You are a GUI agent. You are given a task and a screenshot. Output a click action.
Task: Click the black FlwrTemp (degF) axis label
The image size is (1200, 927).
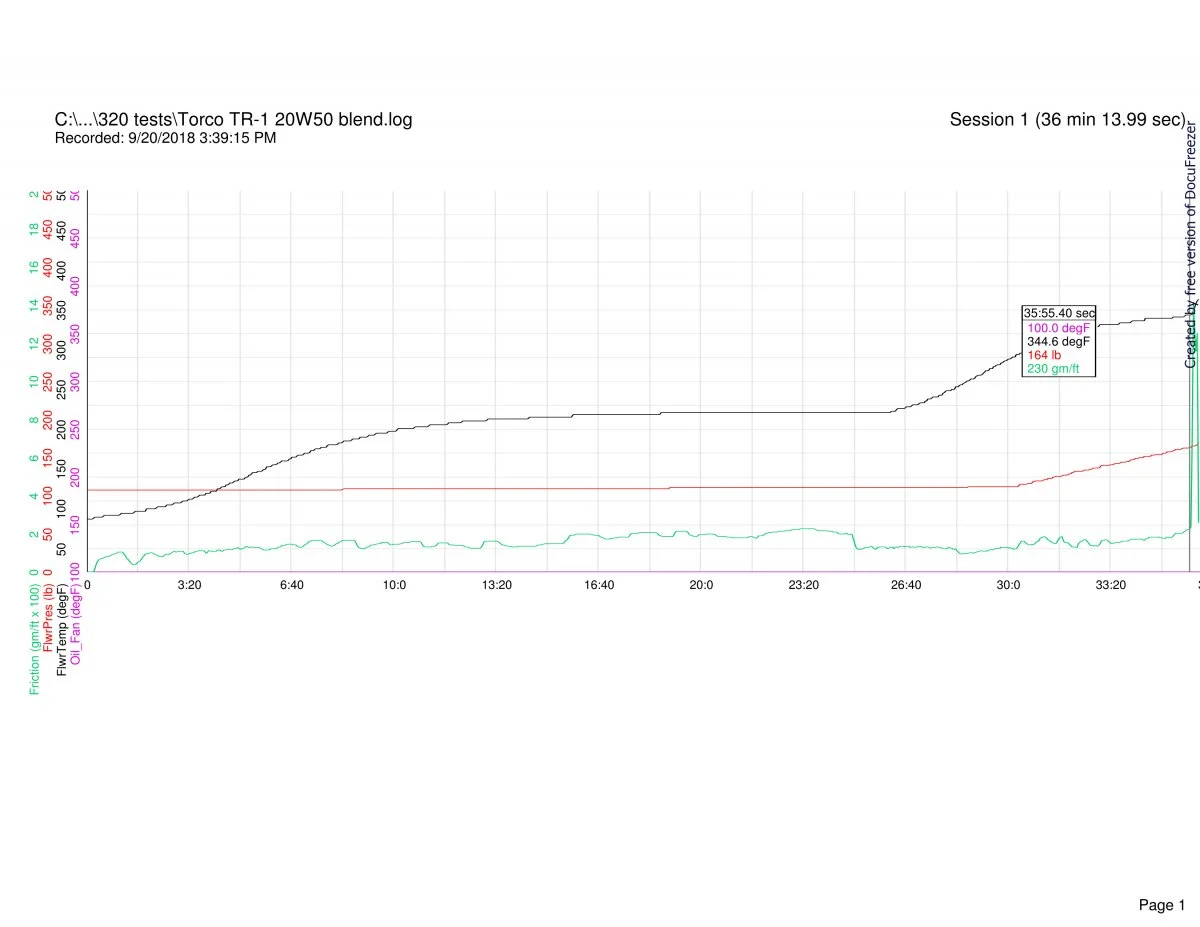pos(63,624)
